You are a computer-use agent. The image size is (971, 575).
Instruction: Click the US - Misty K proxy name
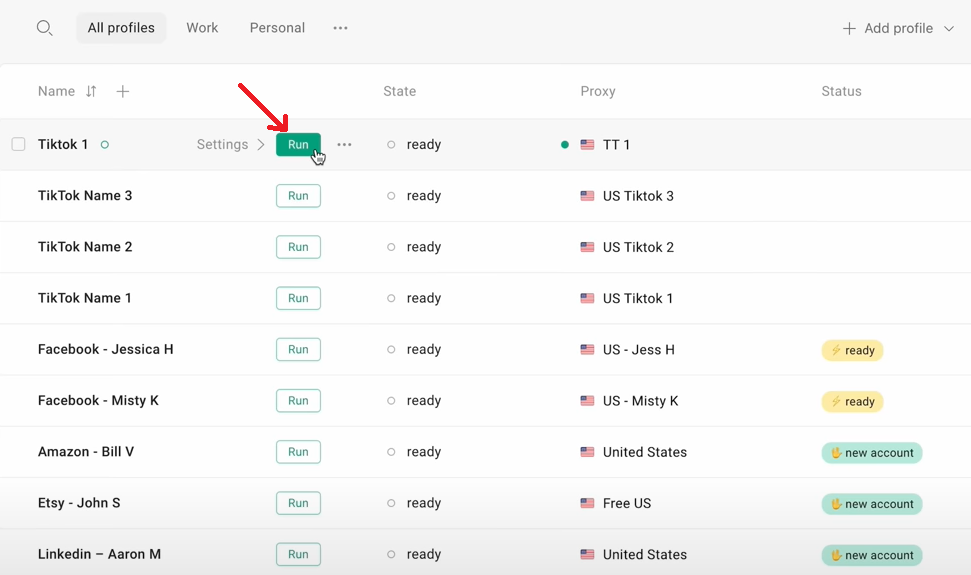click(640, 401)
